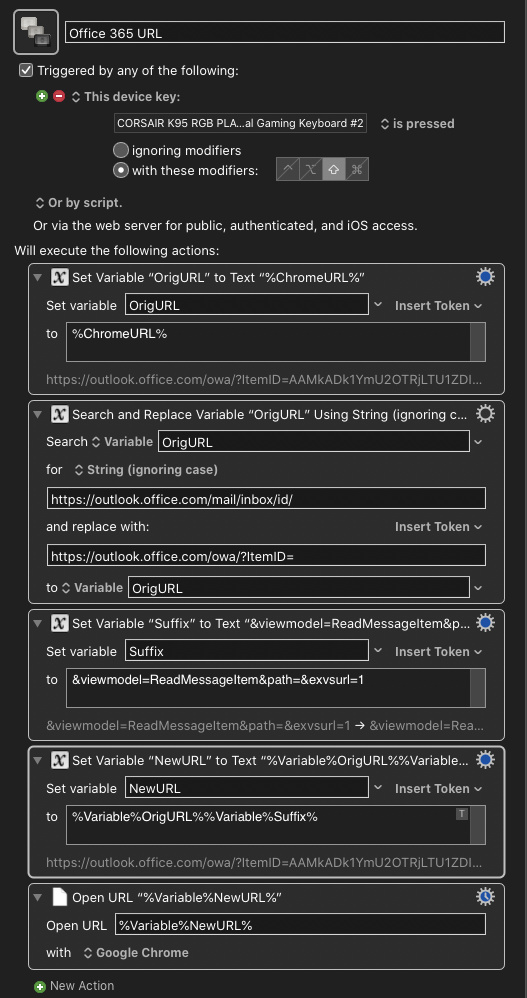Click scrollbar of Suffix text field
Viewport: 527px width, 998px height.
478,688
